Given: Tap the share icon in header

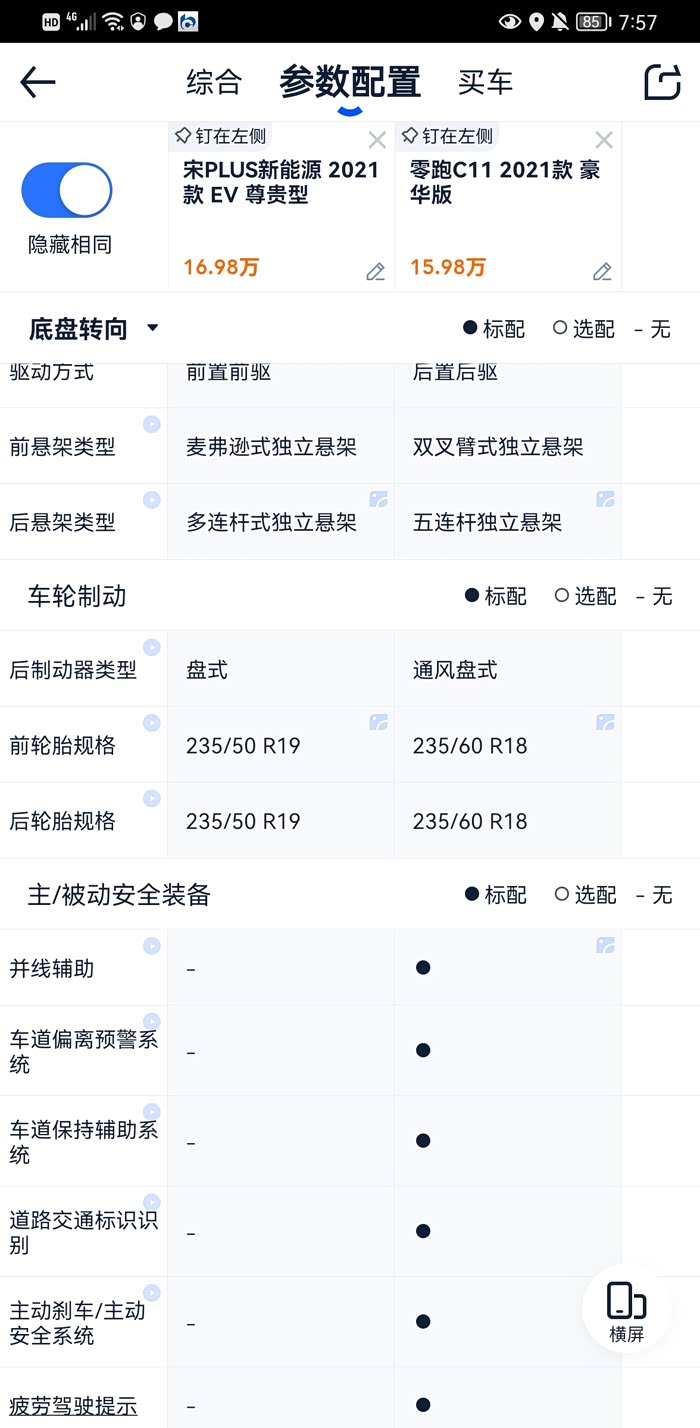Looking at the screenshot, I should (x=662, y=82).
